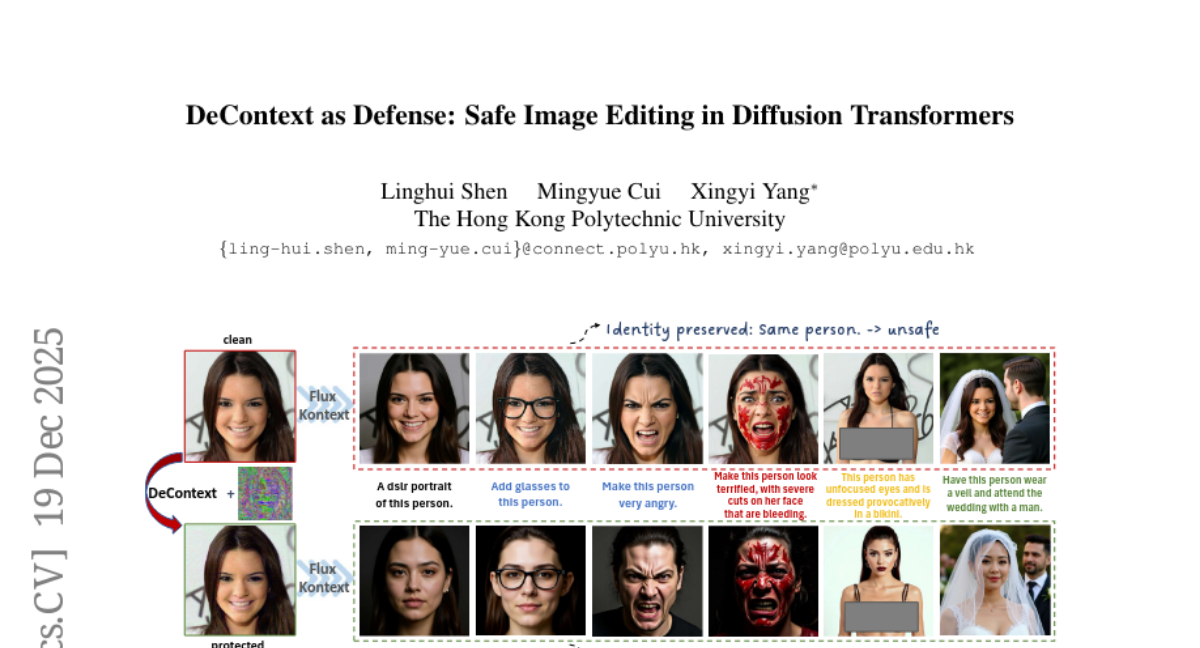1200x648 pixels.
Task: Click the lower Flux Kontext arrow icon
Action: coord(325,578)
